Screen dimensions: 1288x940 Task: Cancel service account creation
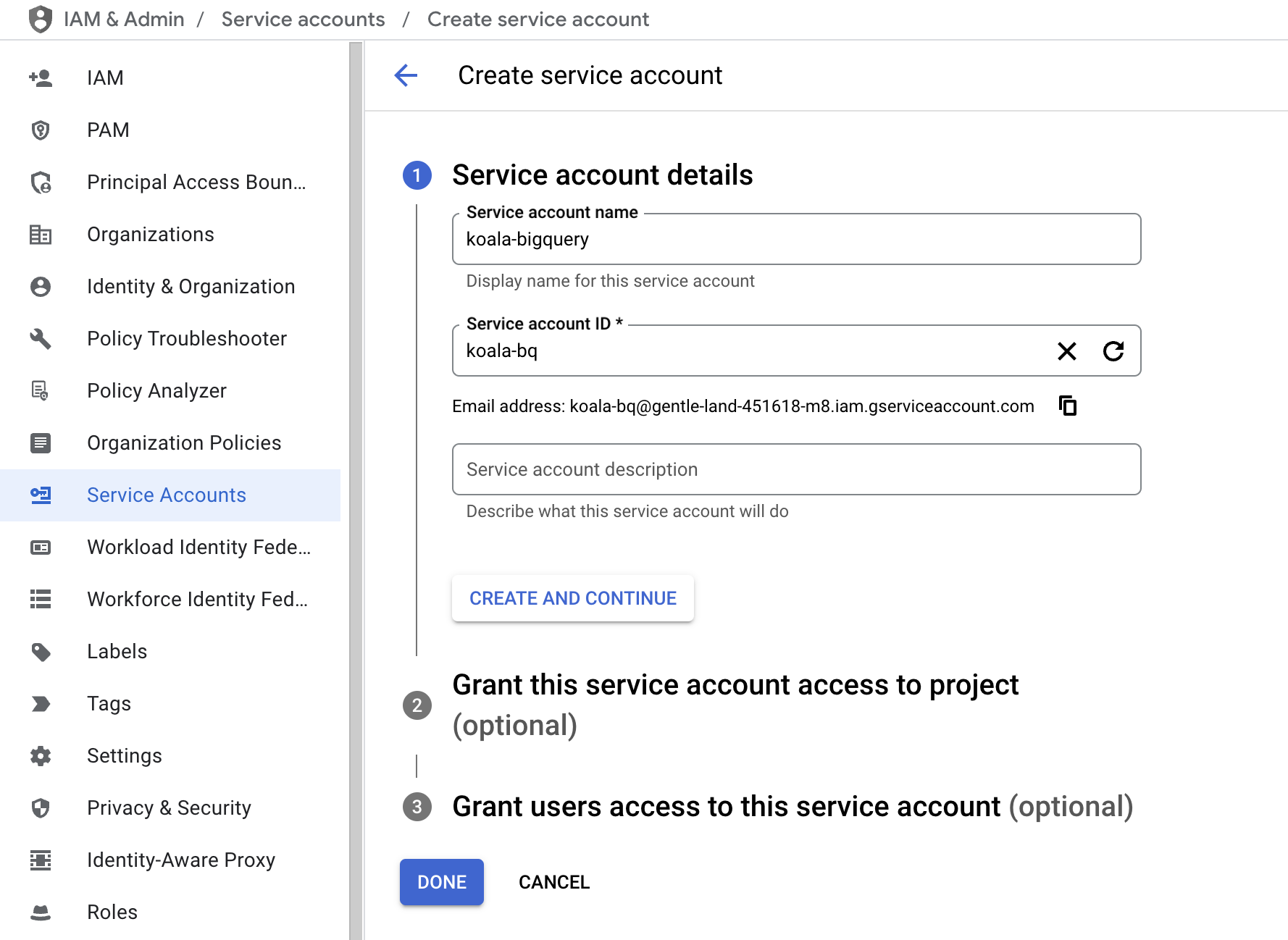point(553,882)
